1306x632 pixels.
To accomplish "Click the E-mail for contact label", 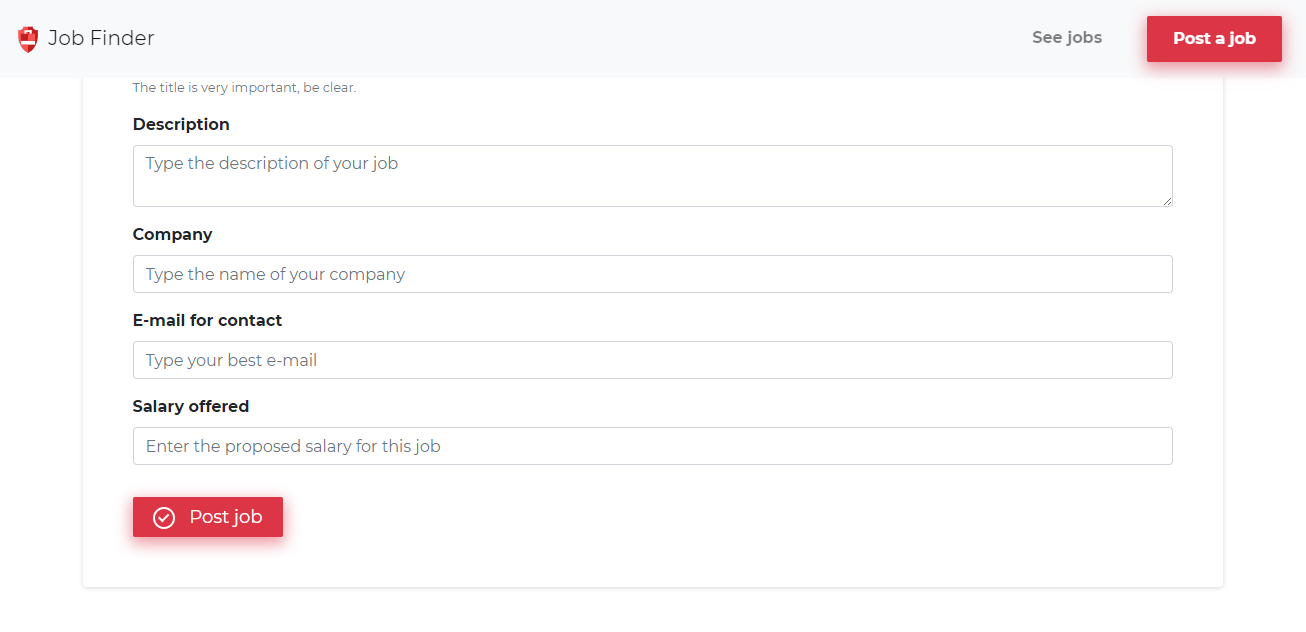I will click(x=208, y=320).
